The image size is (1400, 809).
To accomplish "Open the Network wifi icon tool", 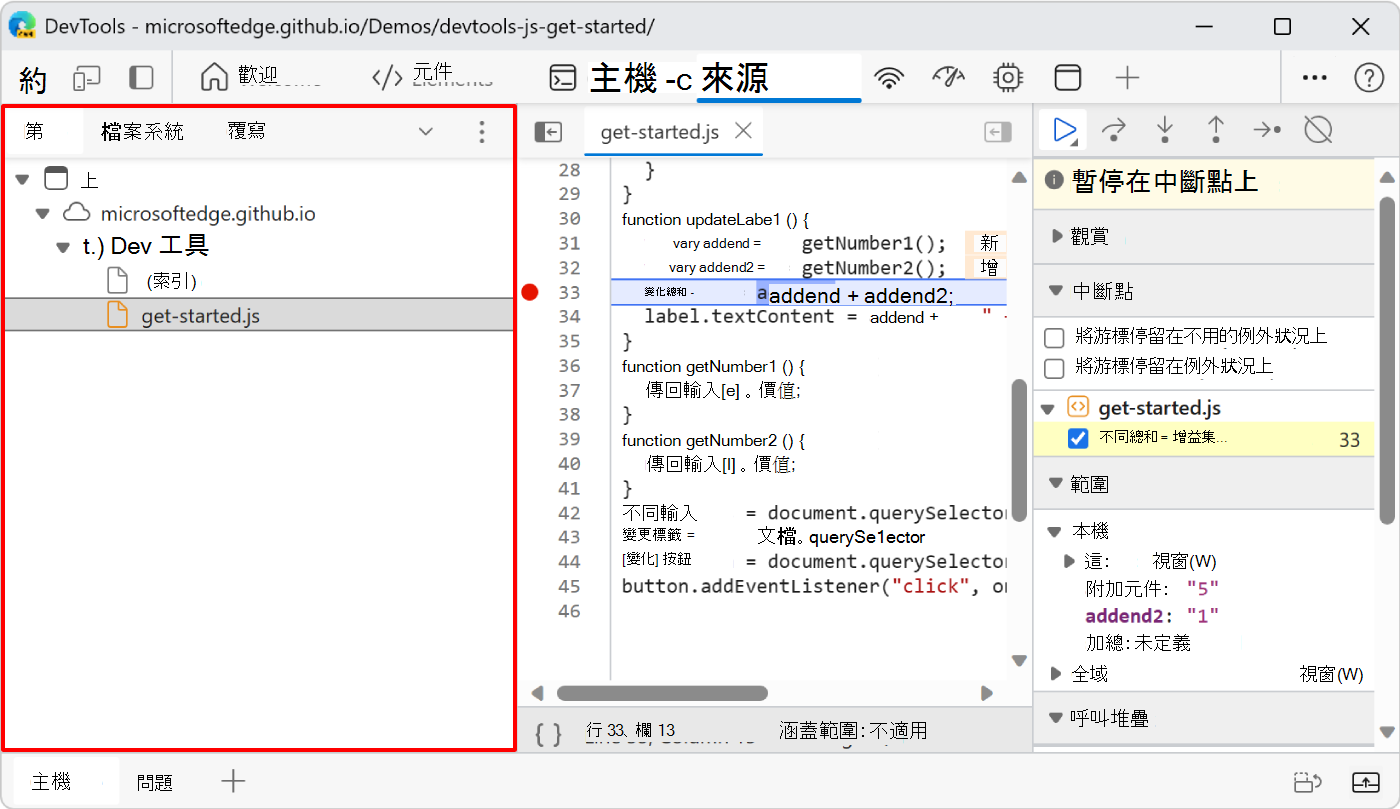I will (x=888, y=78).
